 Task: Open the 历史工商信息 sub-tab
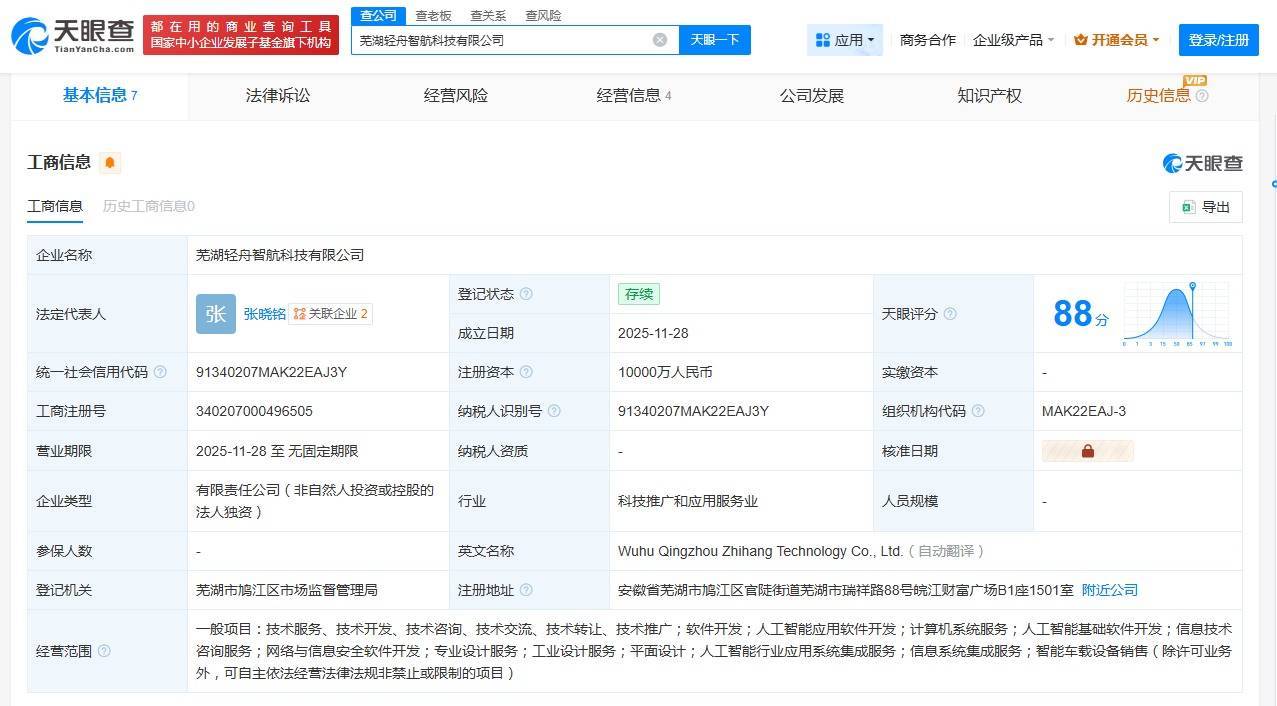click(148, 206)
